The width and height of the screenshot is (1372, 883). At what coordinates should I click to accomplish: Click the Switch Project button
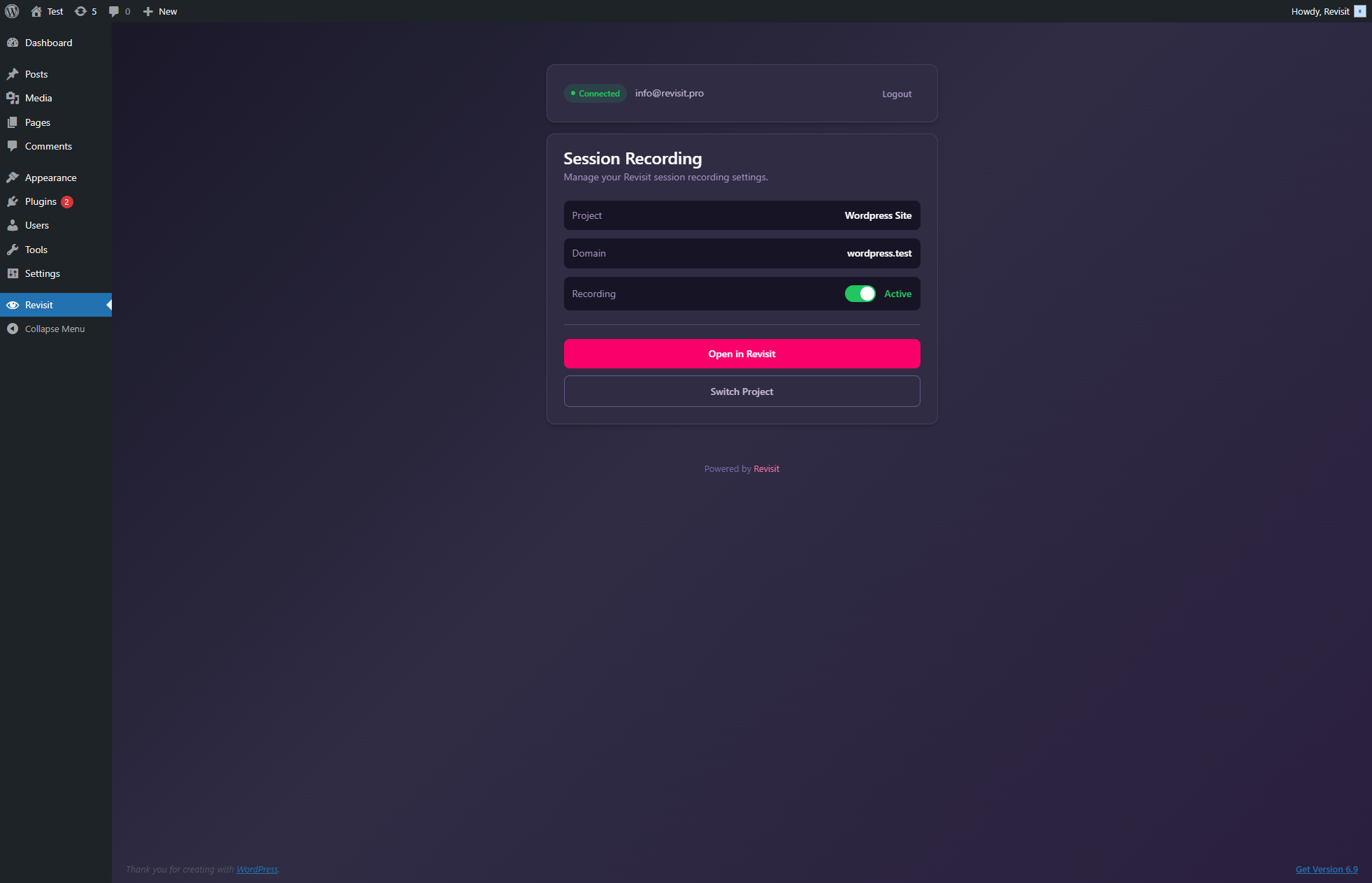point(742,391)
